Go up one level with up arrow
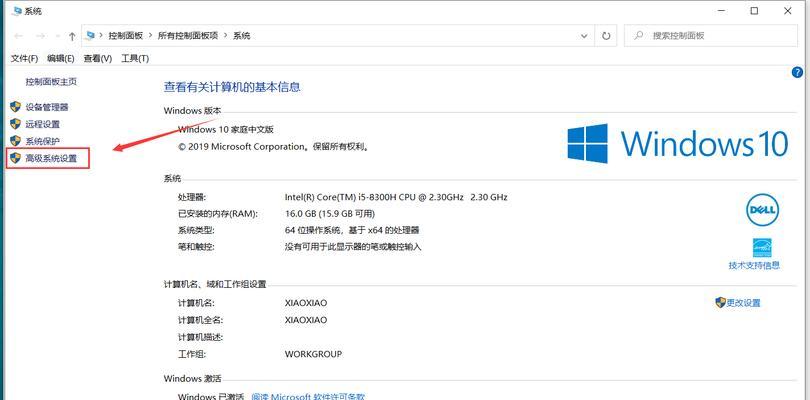Viewport: 810px width, 400px height. click(72, 36)
